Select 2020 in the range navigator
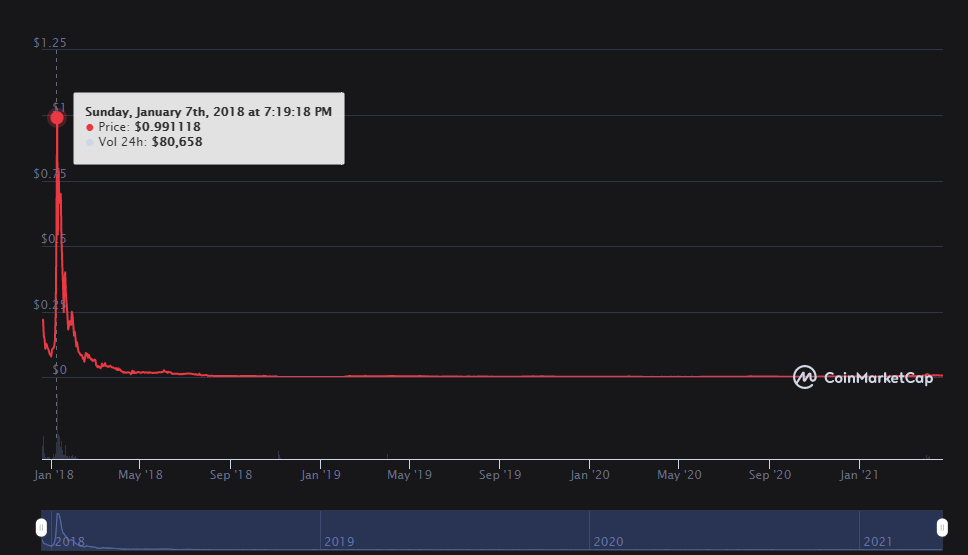The height and width of the screenshot is (555, 968). coord(609,541)
